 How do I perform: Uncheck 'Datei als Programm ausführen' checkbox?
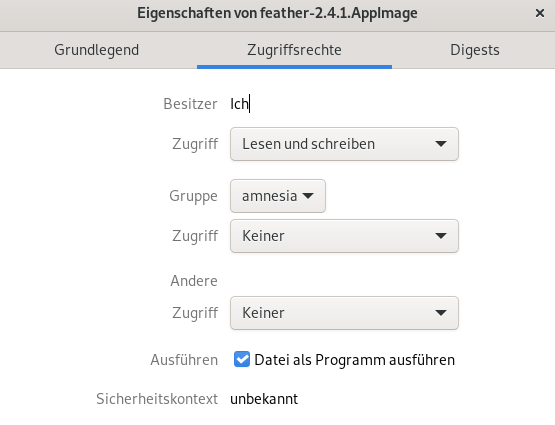(x=242, y=360)
